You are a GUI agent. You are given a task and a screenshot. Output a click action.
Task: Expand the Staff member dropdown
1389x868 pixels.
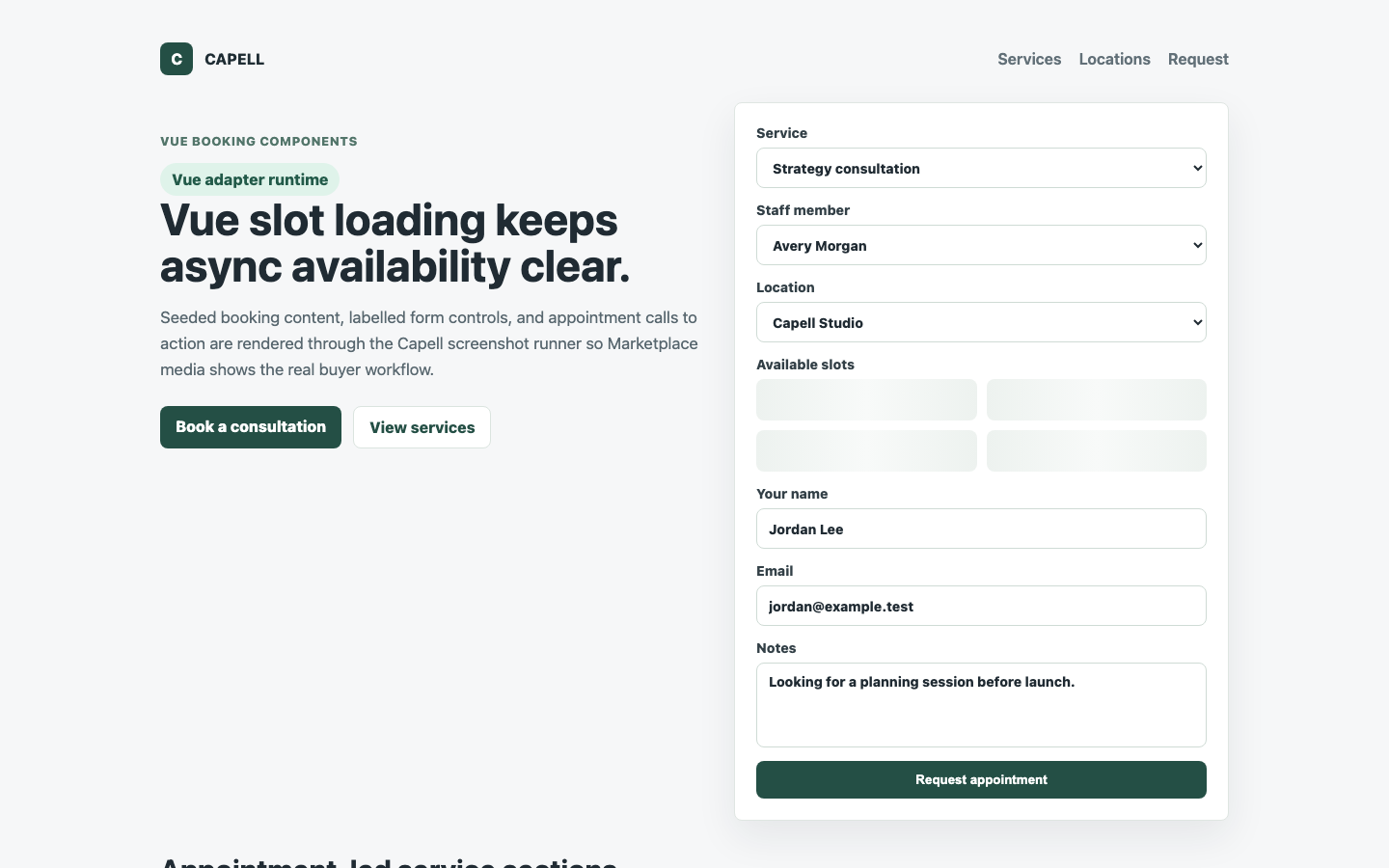pyautogui.click(x=981, y=245)
